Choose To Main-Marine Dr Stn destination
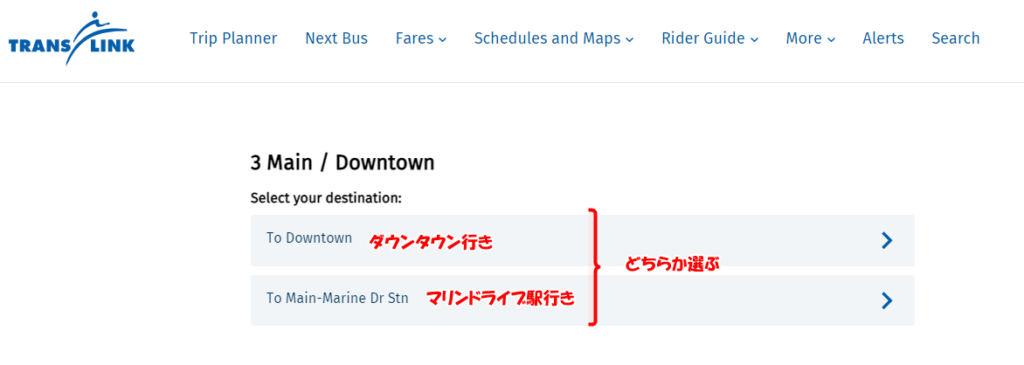 tap(583, 300)
